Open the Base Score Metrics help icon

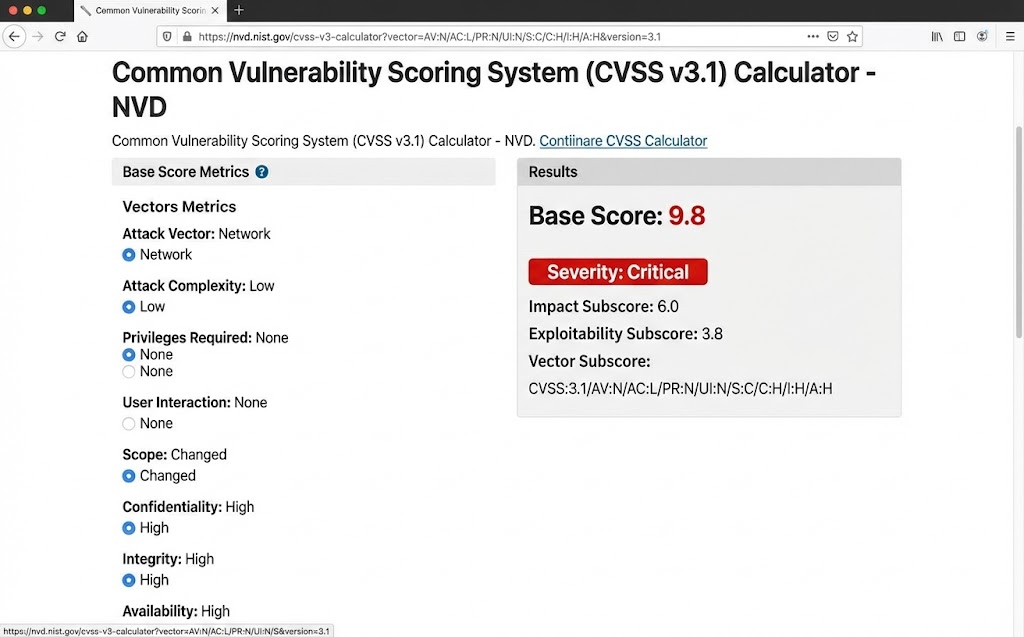click(x=260, y=171)
